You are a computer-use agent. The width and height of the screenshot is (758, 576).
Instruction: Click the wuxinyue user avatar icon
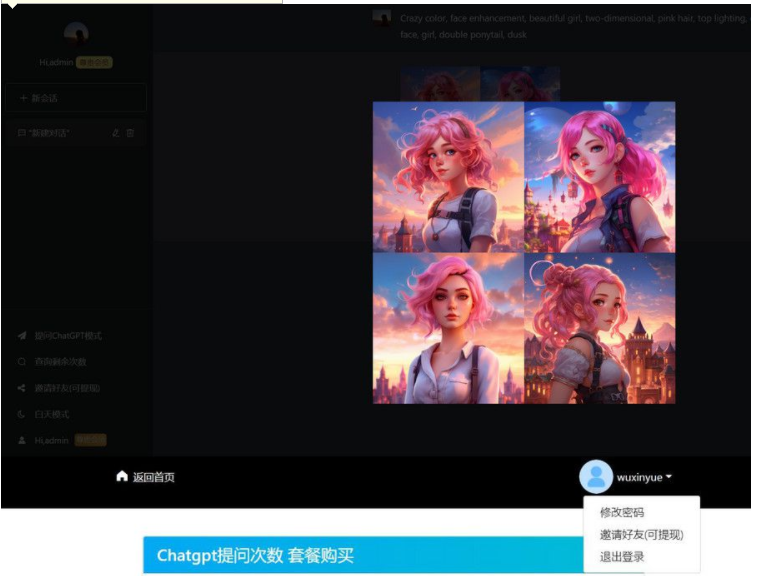[x=596, y=477]
